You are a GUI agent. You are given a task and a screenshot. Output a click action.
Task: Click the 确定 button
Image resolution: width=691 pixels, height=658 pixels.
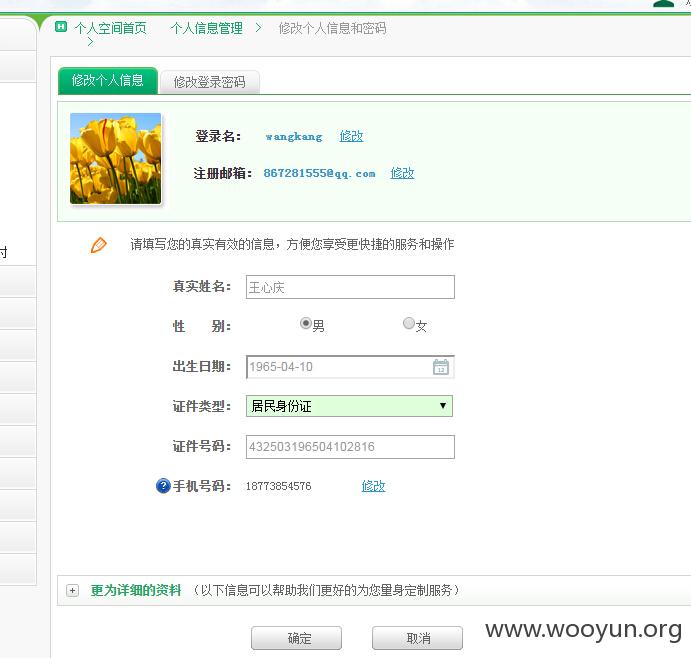click(296, 638)
